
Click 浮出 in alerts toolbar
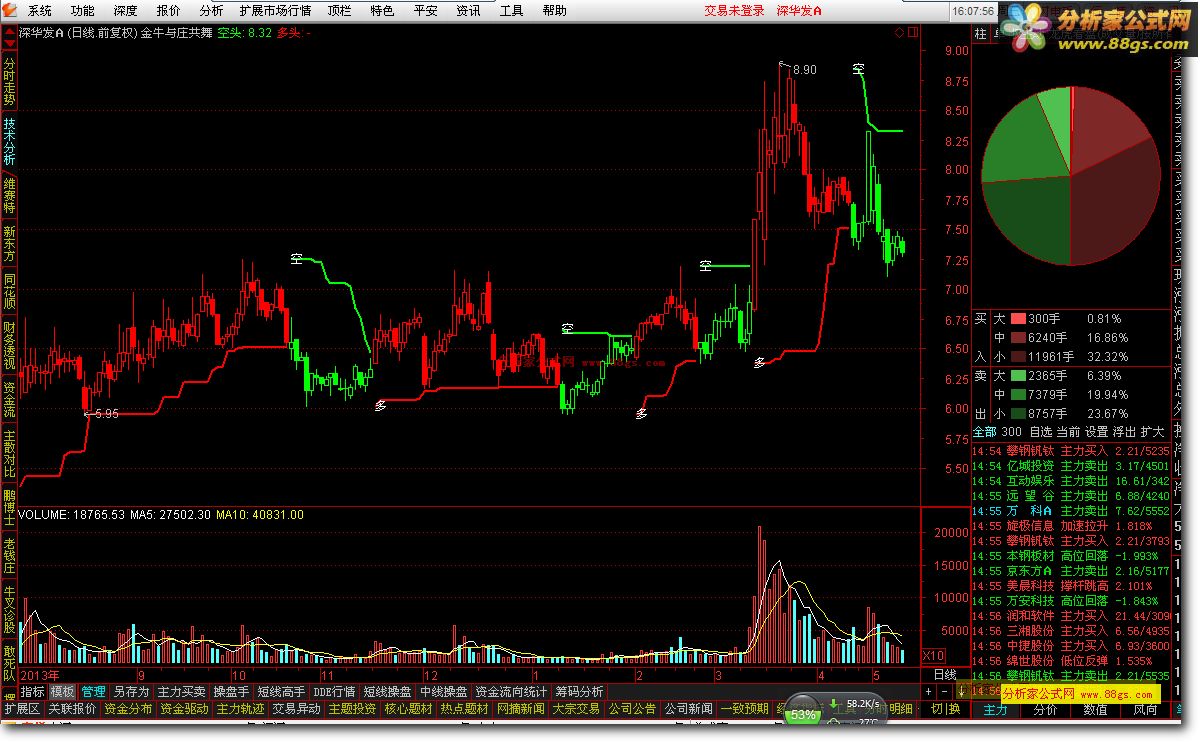point(1125,432)
